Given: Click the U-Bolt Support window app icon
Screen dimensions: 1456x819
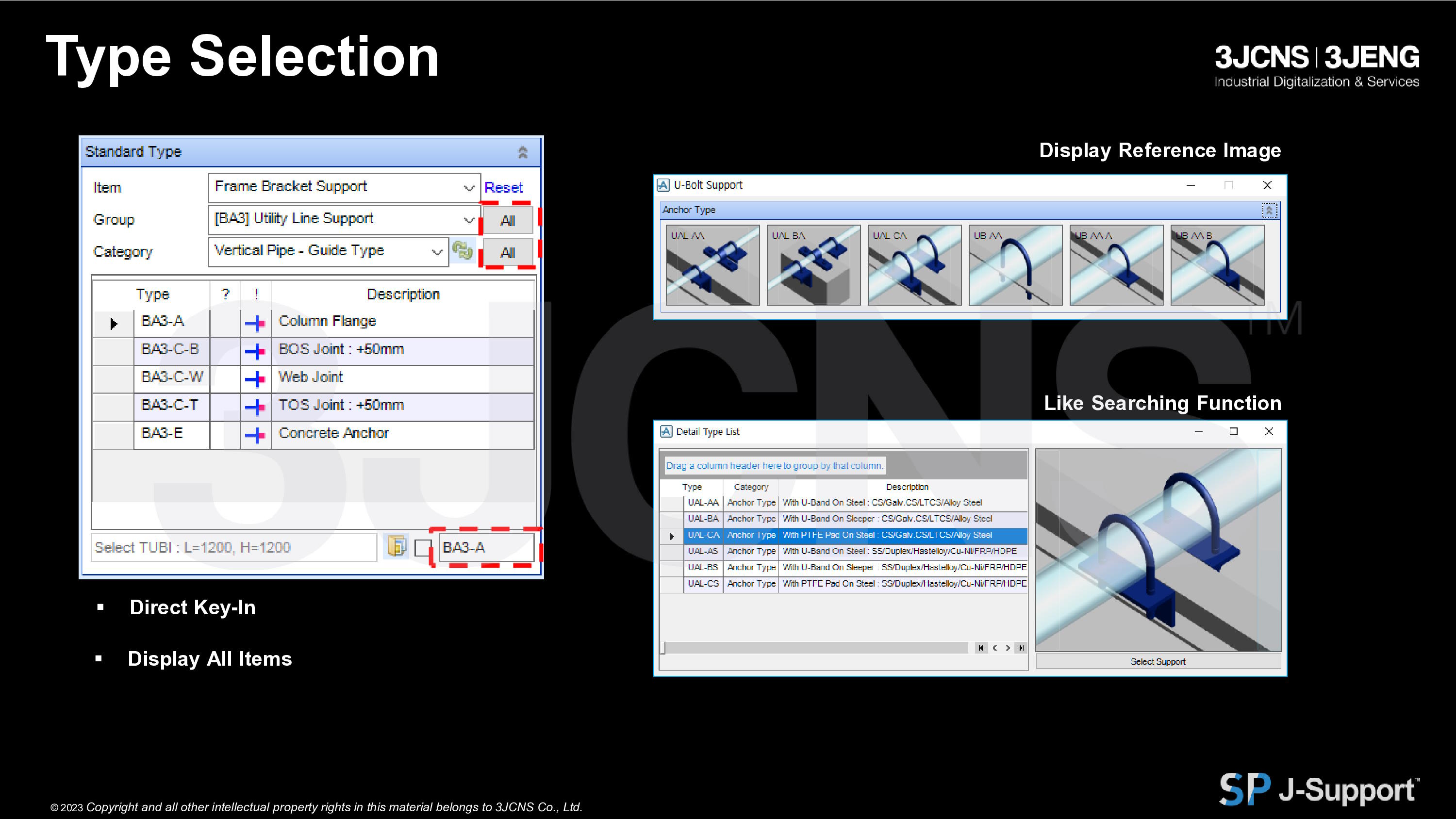Looking at the screenshot, I should click(663, 185).
